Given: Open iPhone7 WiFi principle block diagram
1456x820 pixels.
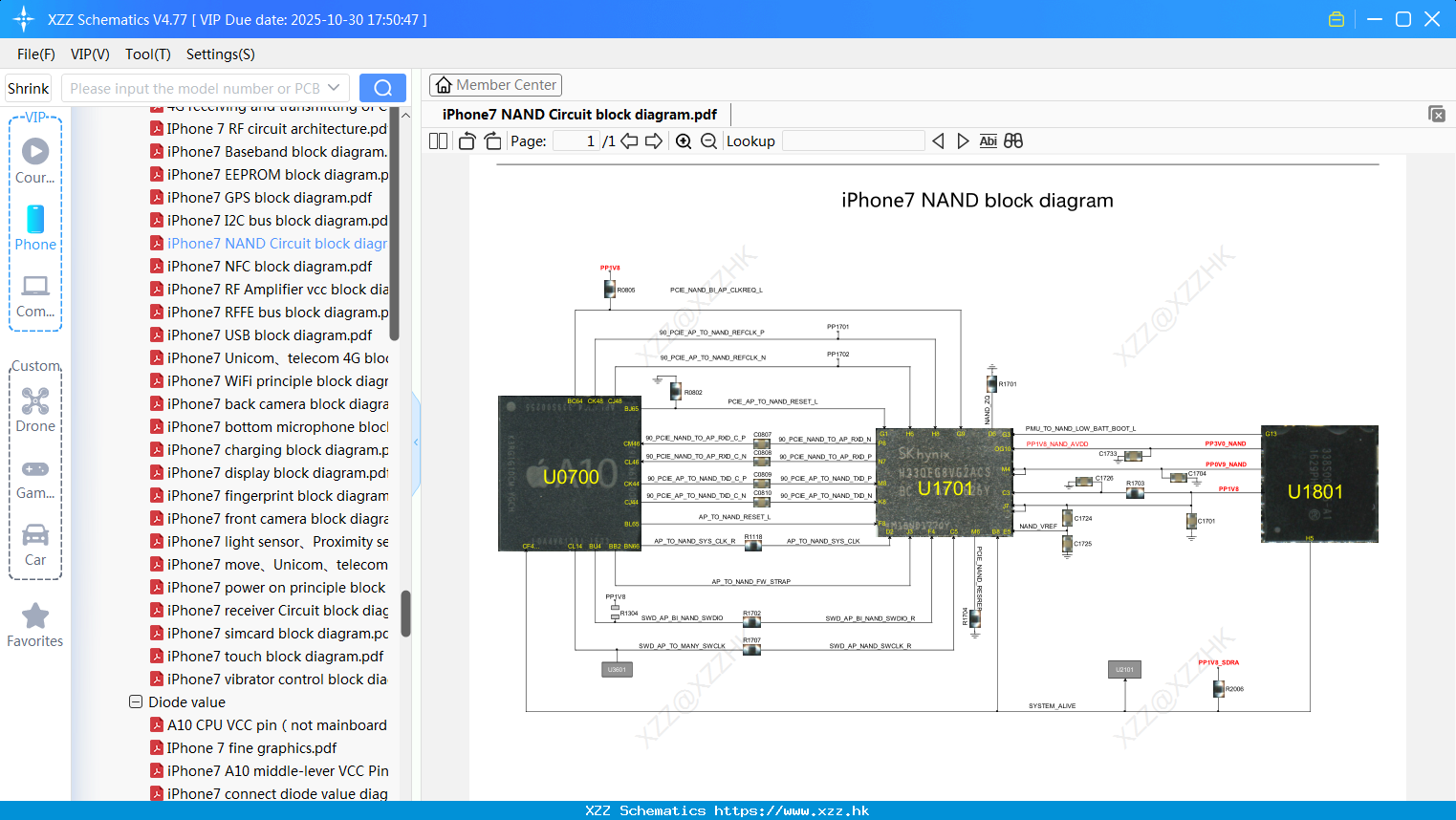Looking at the screenshot, I should click(269, 381).
